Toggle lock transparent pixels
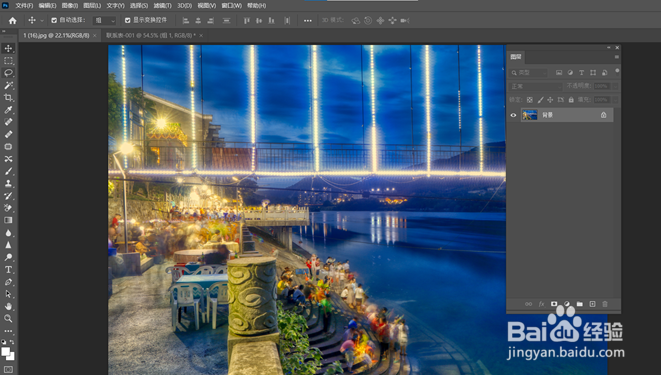Viewport: 661px width, 375px height. 530,100
